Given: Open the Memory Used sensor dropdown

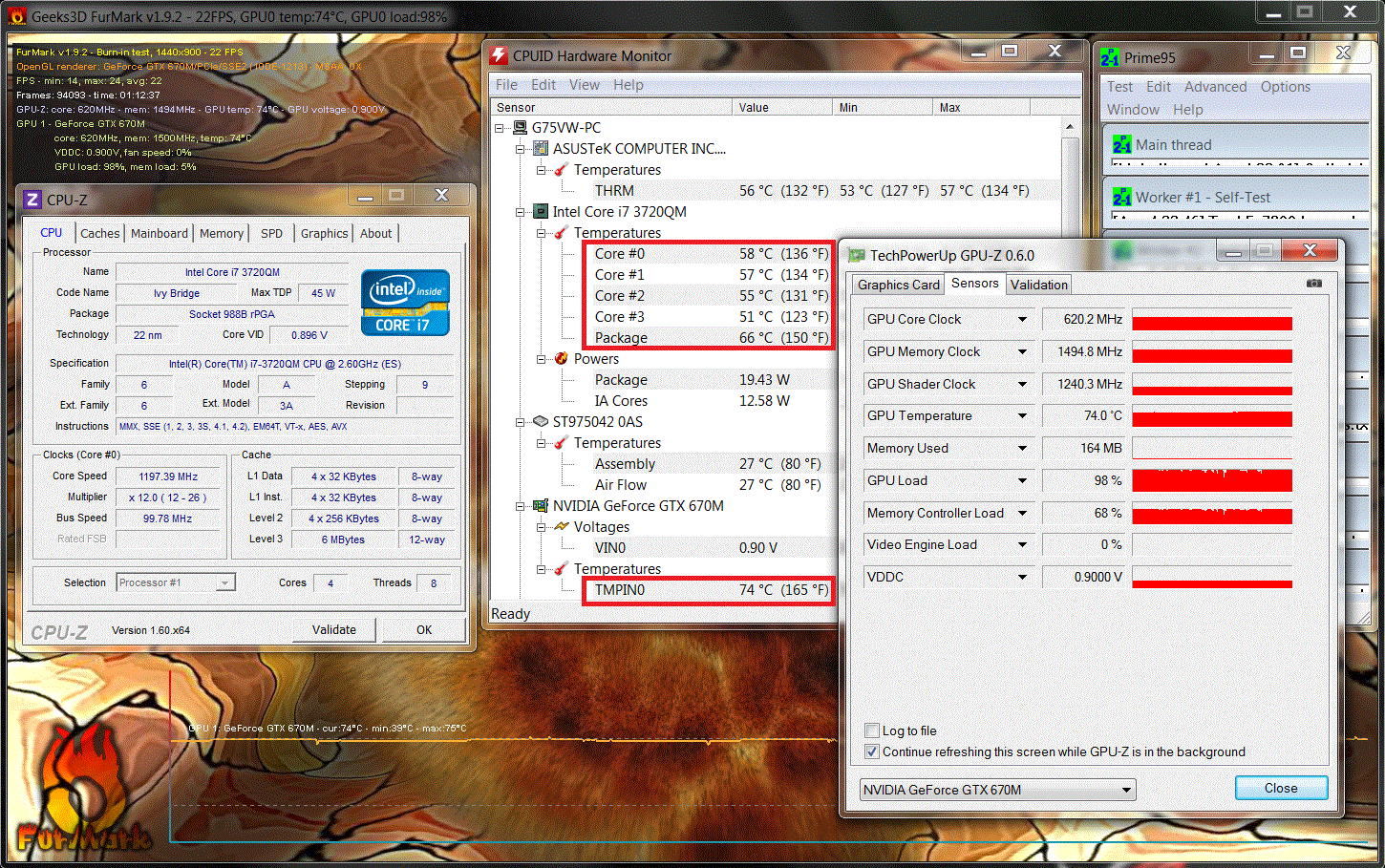Looking at the screenshot, I should pyautogui.click(x=1022, y=448).
